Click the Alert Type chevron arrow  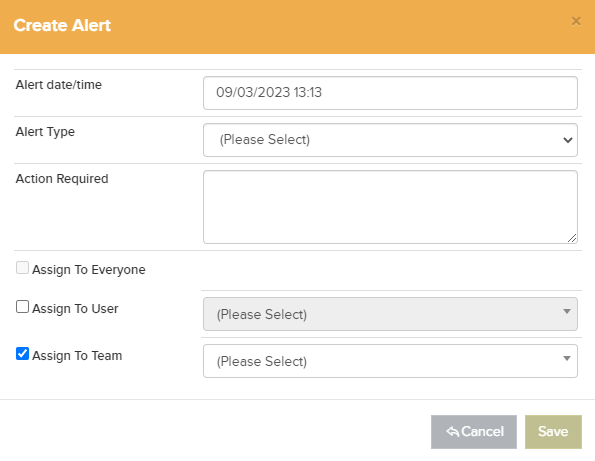click(x=568, y=140)
